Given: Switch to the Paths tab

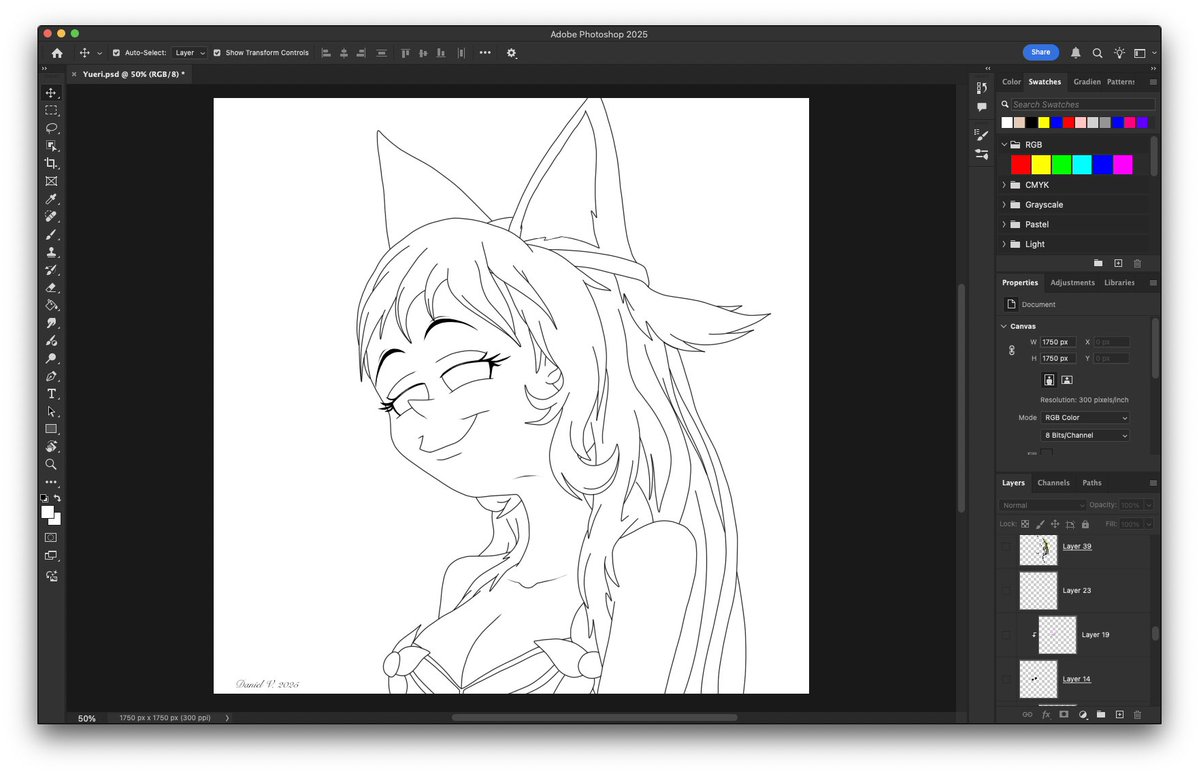Looking at the screenshot, I should [1092, 483].
